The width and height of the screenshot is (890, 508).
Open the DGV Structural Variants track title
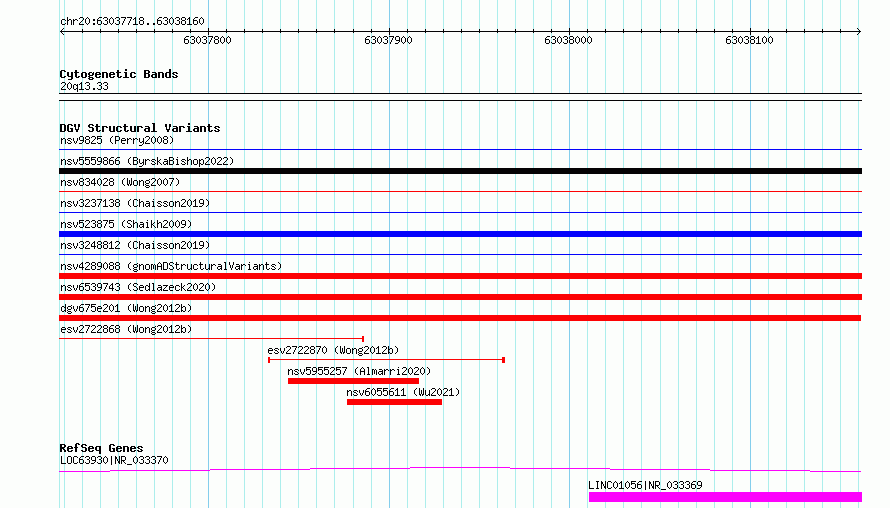point(140,128)
